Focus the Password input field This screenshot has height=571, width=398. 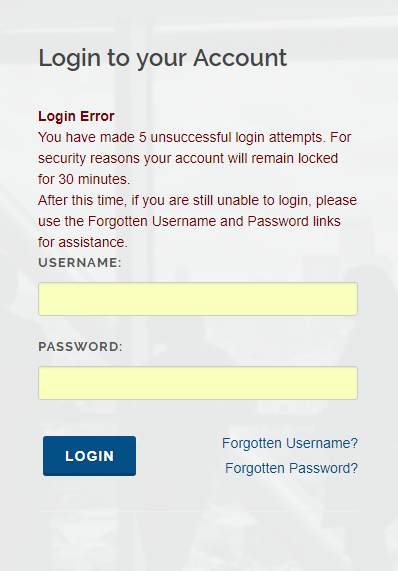(198, 383)
